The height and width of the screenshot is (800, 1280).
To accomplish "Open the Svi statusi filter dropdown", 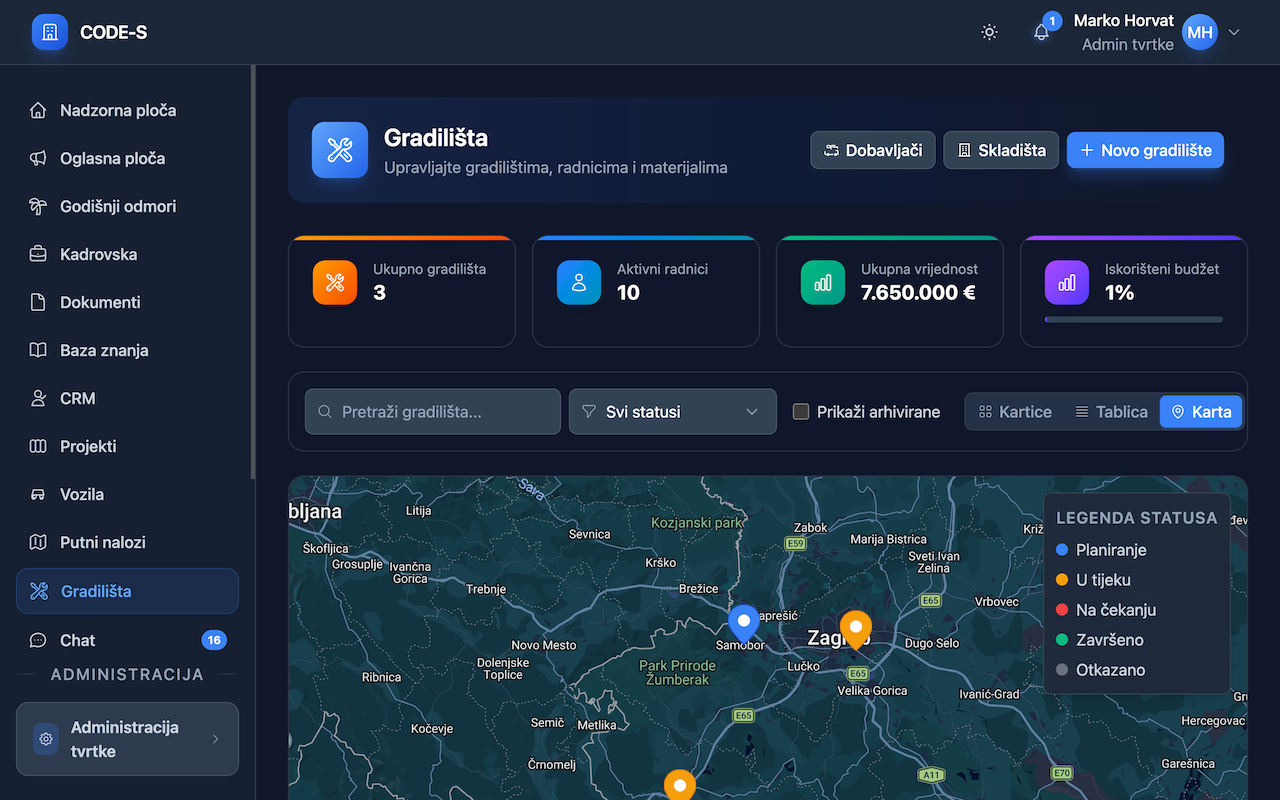I will click(672, 411).
